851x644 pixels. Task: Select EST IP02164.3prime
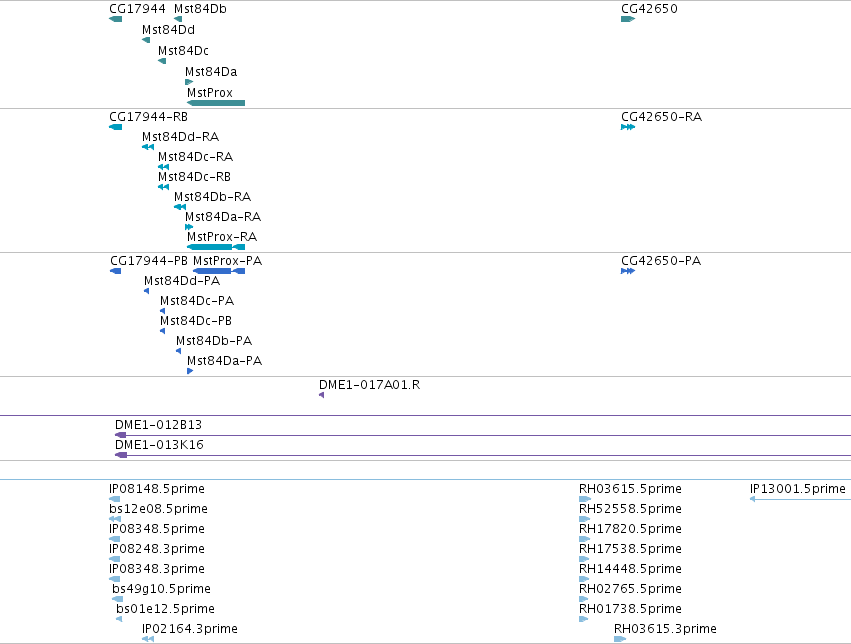(190, 629)
